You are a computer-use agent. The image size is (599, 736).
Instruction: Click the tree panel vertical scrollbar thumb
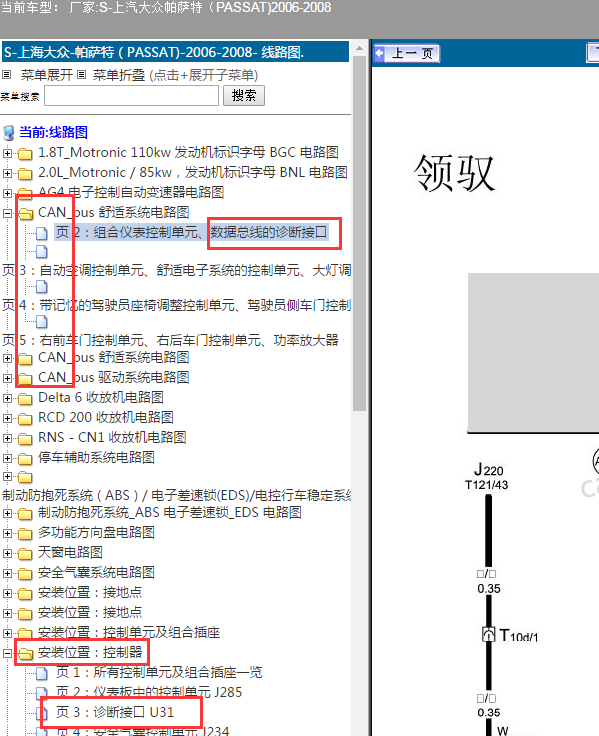(359, 234)
